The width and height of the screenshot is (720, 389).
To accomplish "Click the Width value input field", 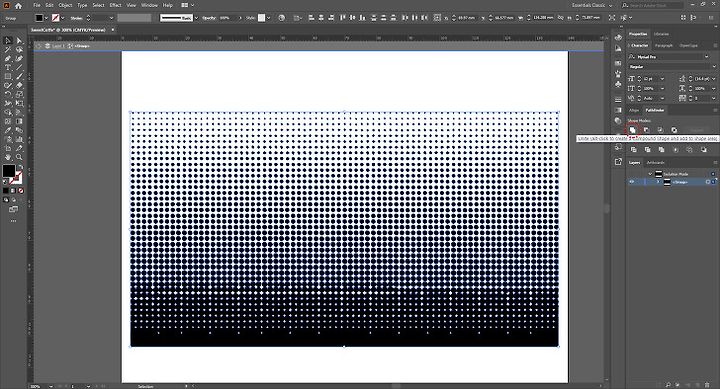I will [543, 17].
